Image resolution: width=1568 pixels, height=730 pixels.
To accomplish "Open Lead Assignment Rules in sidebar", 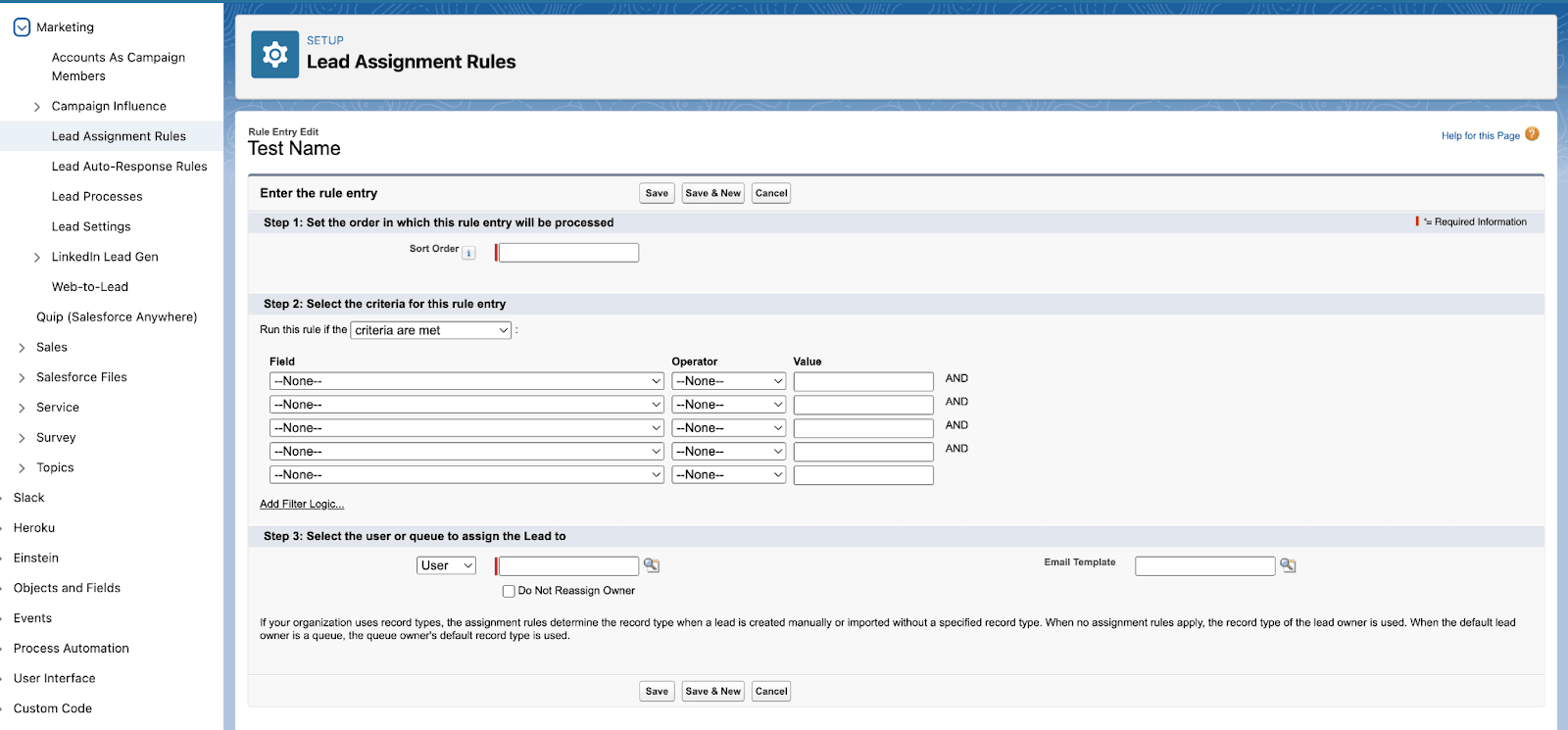I will pos(119,136).
